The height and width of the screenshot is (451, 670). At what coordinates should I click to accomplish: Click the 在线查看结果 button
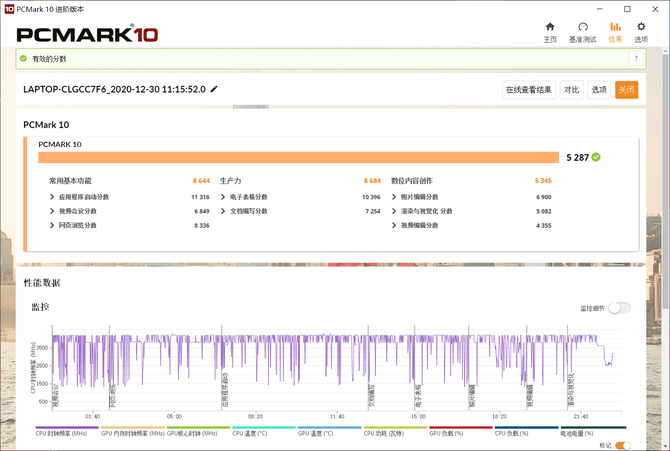pos(529,90)
